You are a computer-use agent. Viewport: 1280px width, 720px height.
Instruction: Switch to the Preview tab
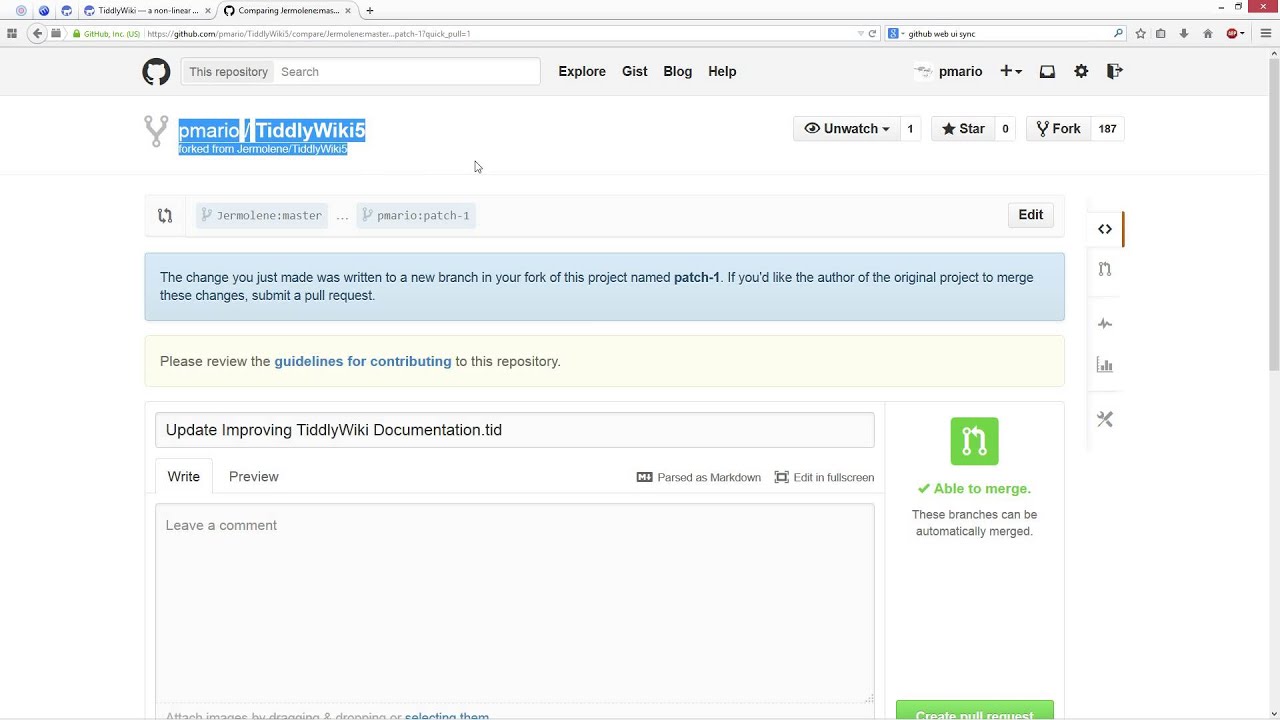[x=253, y=477]
